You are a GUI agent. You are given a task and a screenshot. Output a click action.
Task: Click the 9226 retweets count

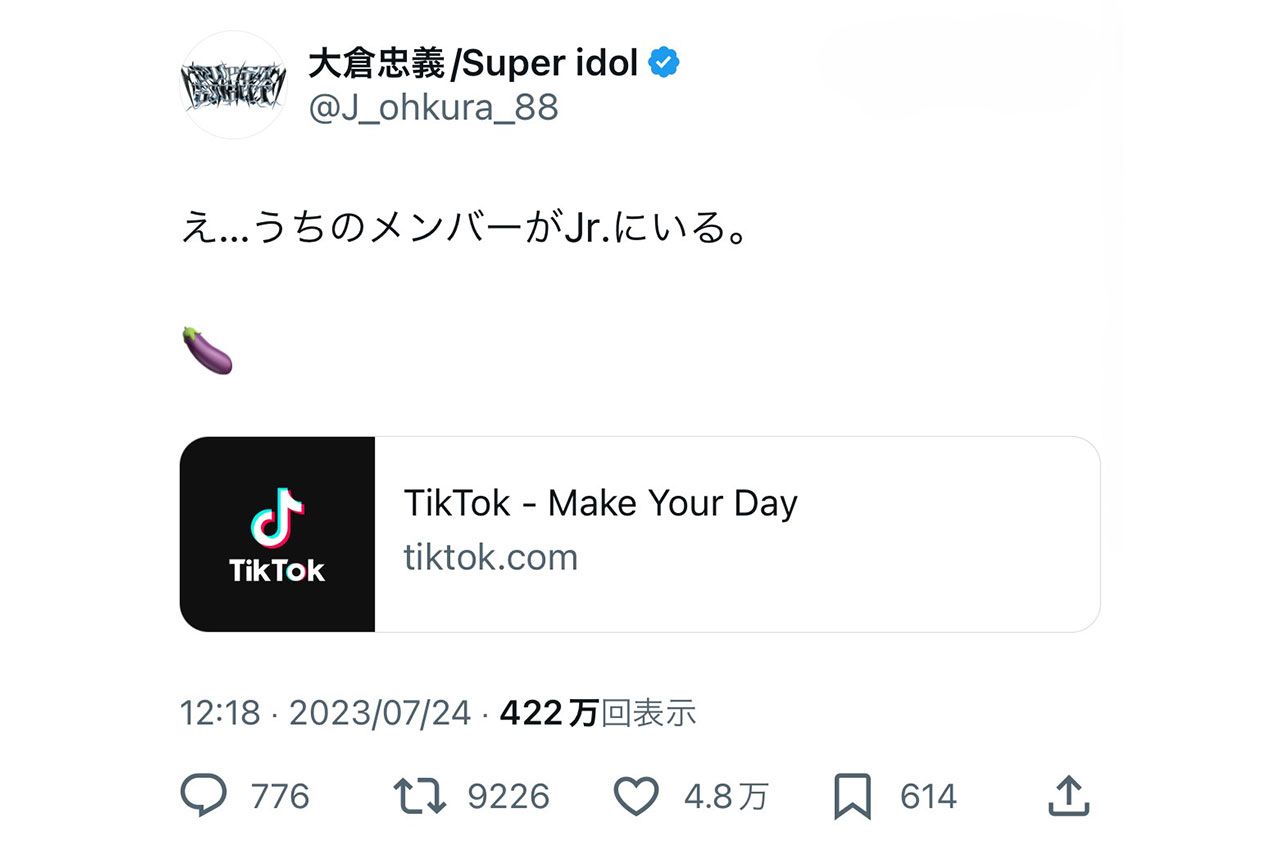tap(510, 797)
